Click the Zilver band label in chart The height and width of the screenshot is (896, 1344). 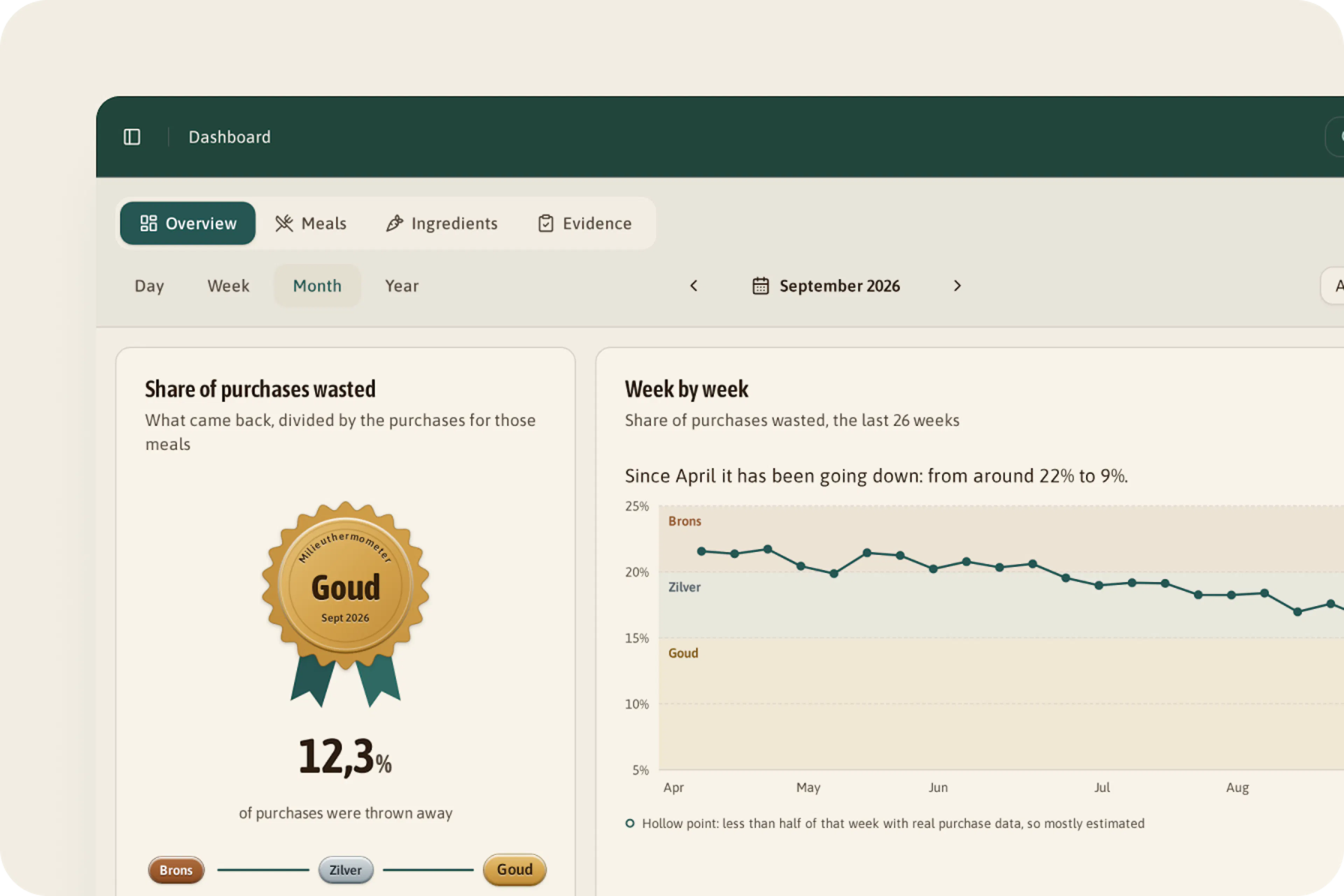pyautogui.click(x=684, y=587)
